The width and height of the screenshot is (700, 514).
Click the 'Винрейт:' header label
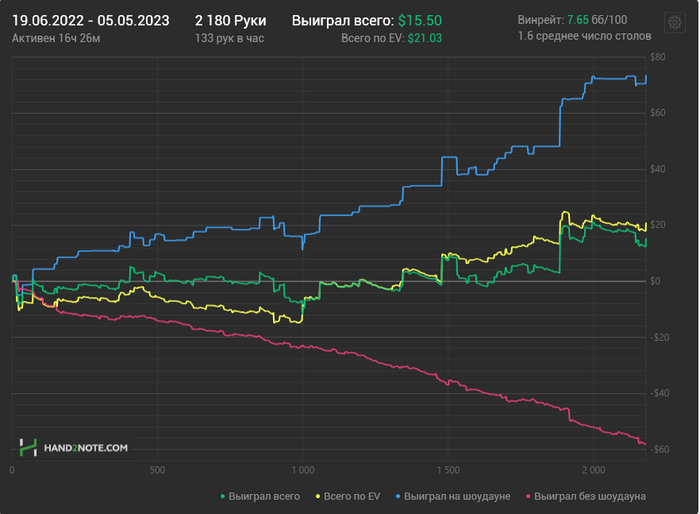tap(541, 20)
